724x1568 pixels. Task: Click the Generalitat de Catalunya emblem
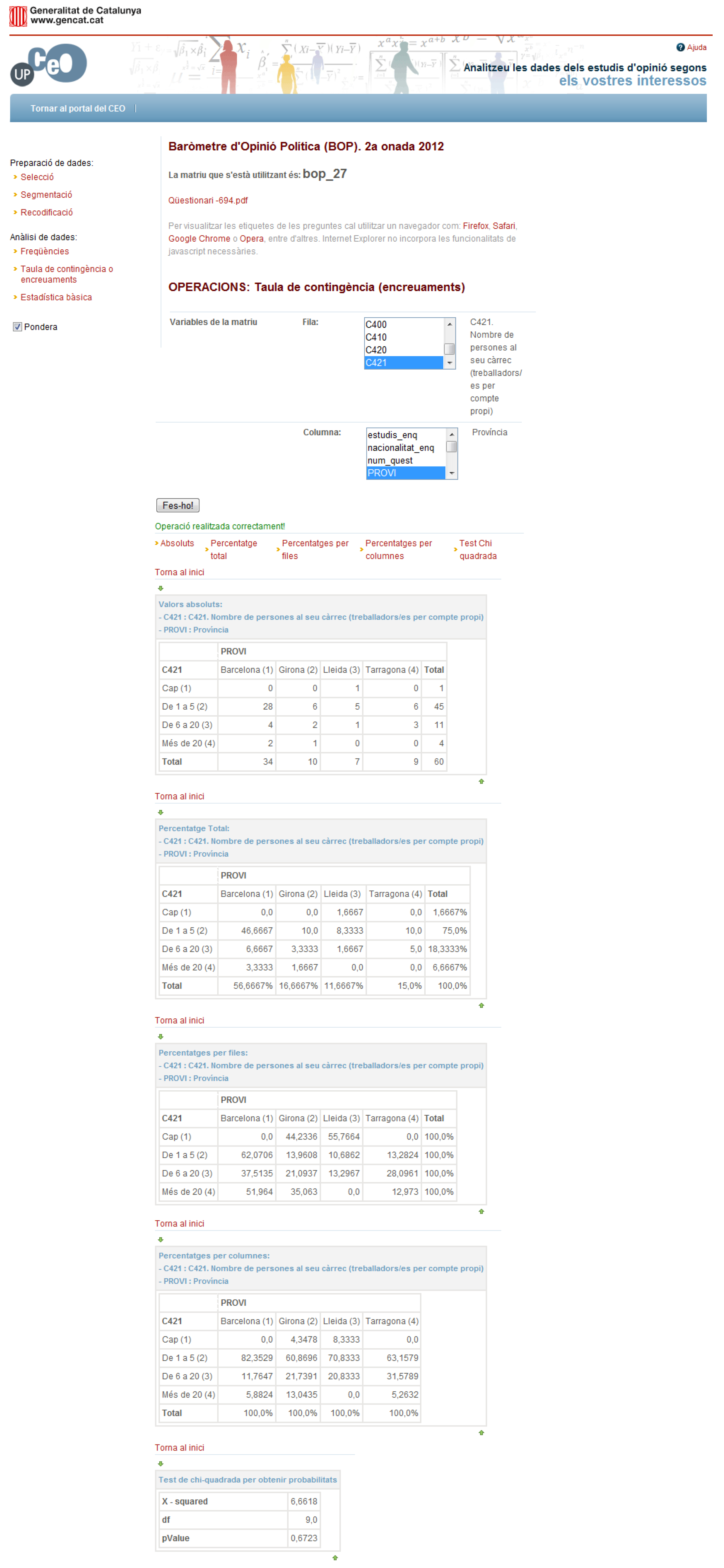pyautogui.click(x=18, y=16)
